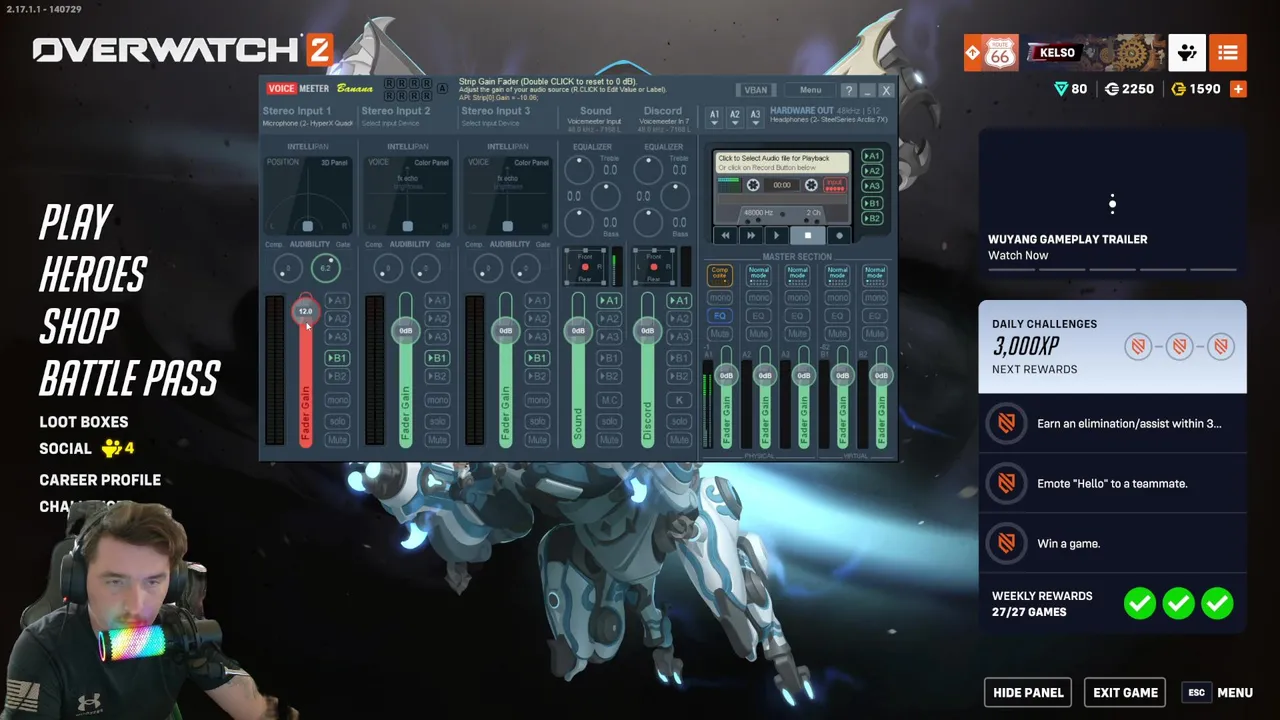
Task: Start cassette playback in Voicemeeter
Action: point(776,236)
